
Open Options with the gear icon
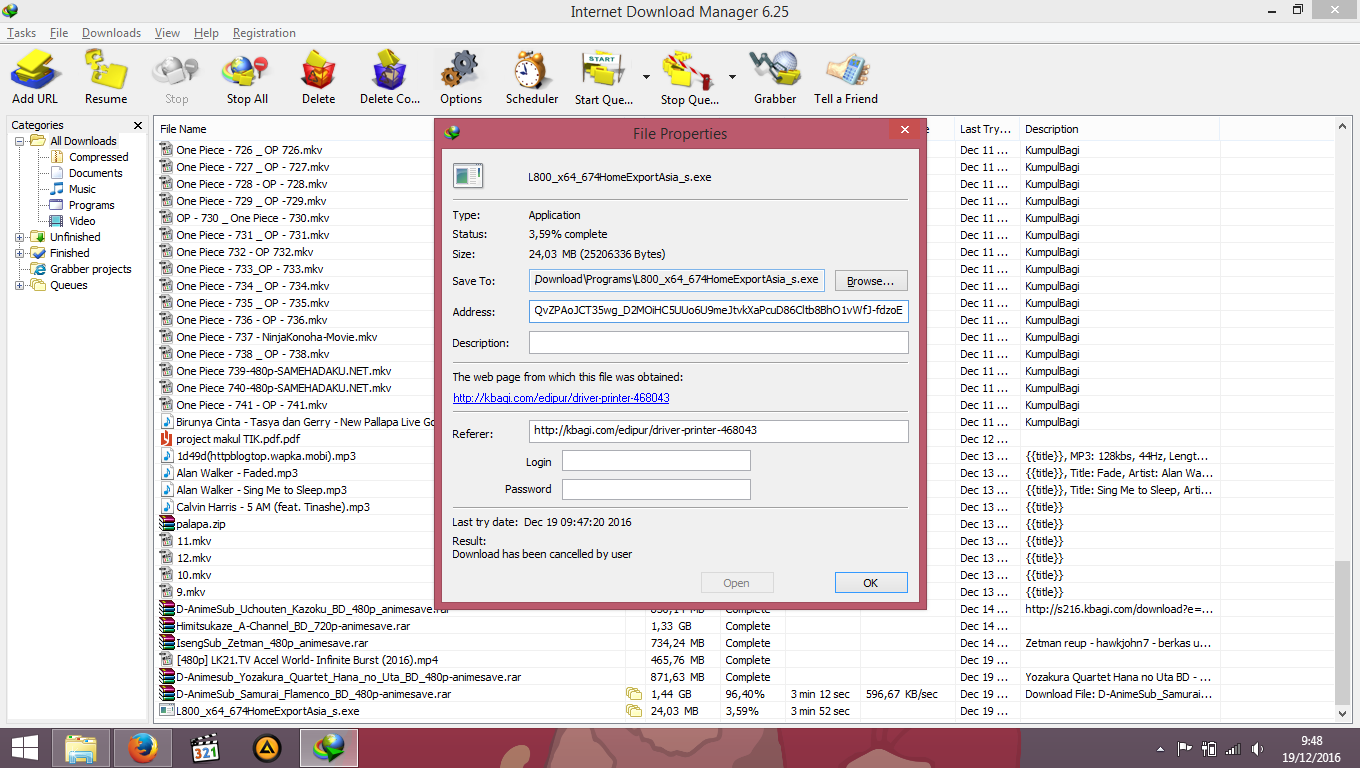460,70
